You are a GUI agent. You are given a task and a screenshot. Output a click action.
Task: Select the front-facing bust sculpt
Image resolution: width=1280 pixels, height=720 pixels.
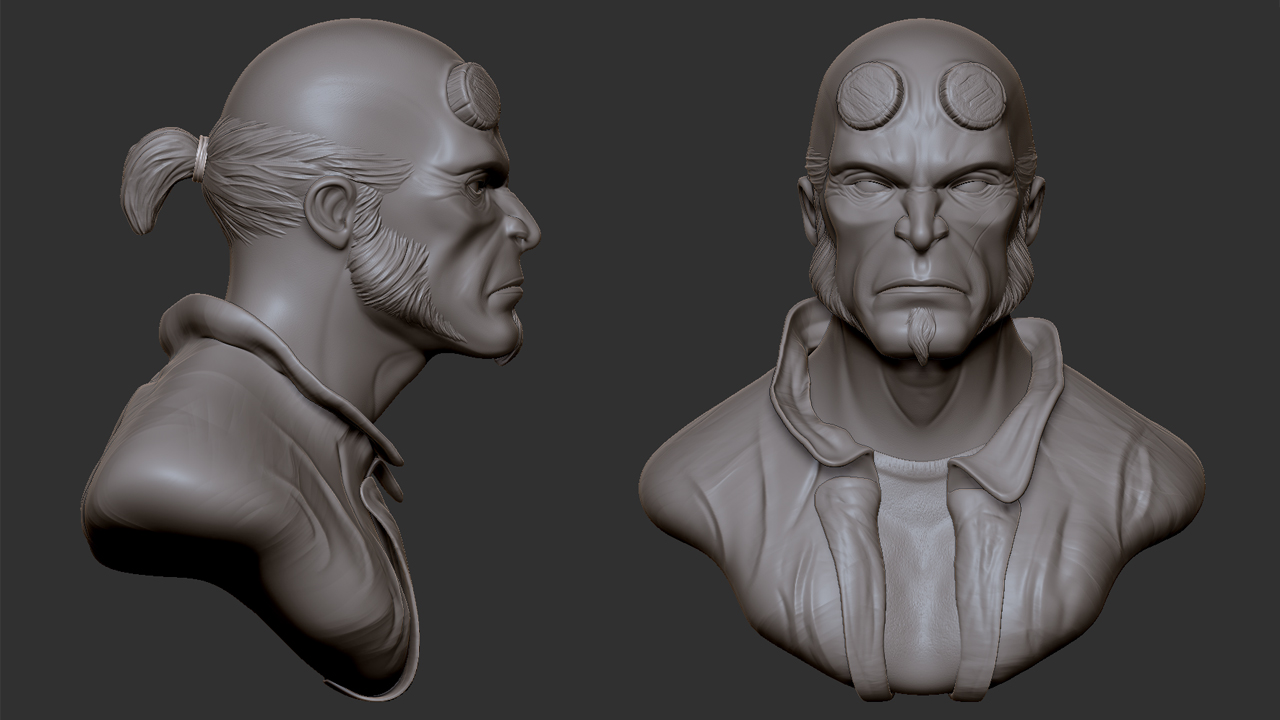(x=922, y=360)
